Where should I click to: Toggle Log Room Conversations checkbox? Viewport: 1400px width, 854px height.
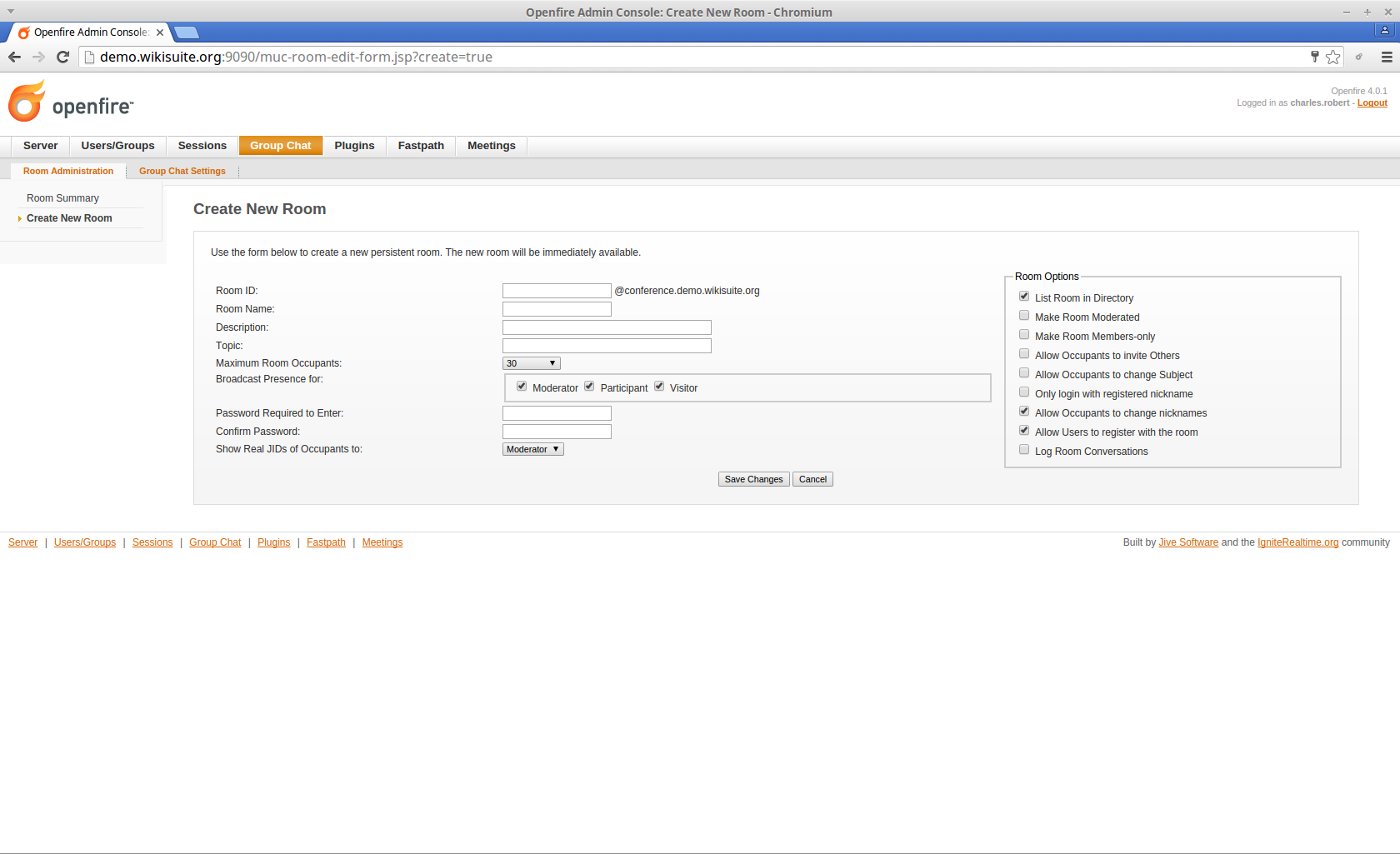tap(1024, 450)
